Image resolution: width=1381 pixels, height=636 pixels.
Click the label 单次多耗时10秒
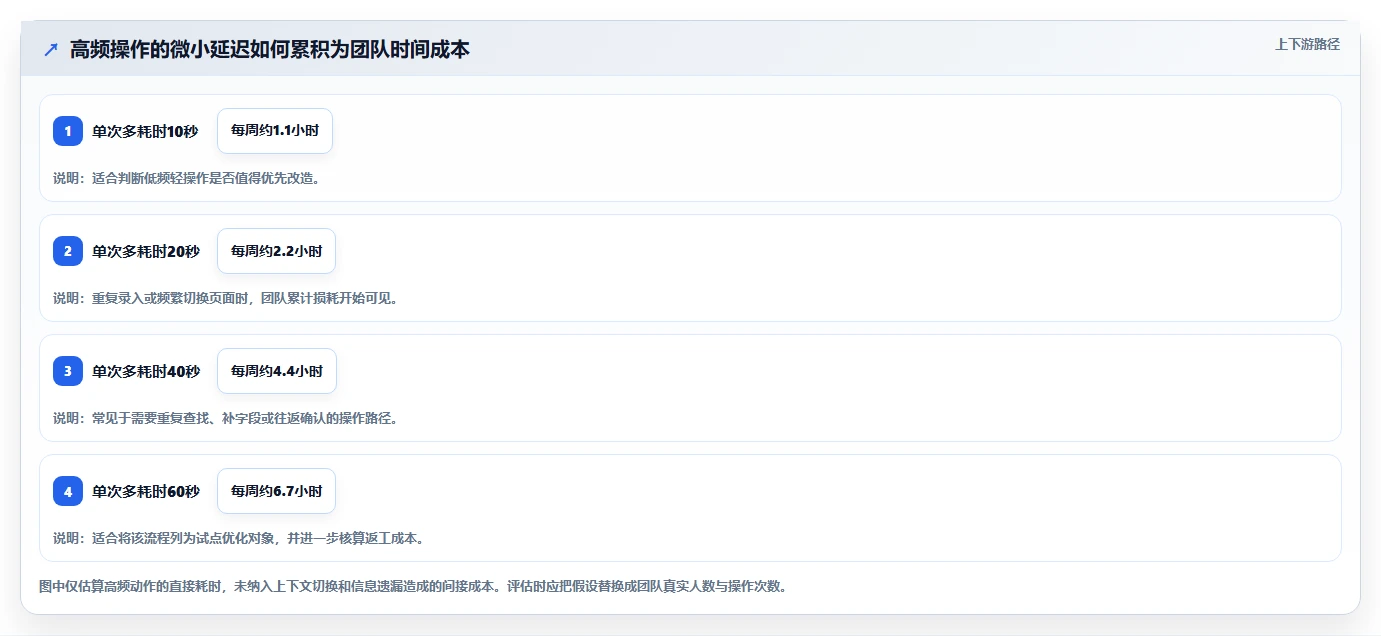tap(145, 131)
